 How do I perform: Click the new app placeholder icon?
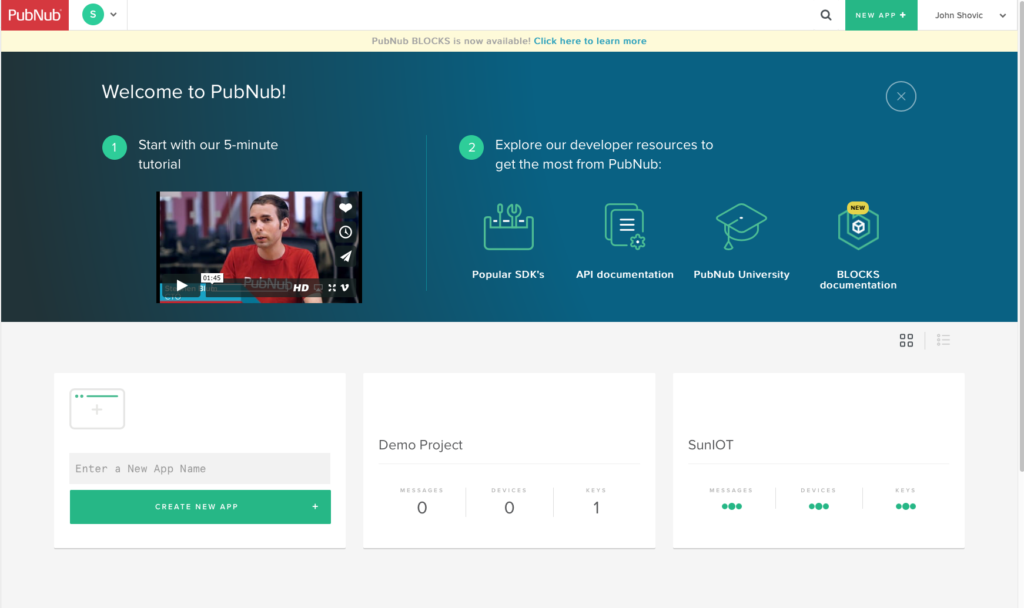(97, 409)
